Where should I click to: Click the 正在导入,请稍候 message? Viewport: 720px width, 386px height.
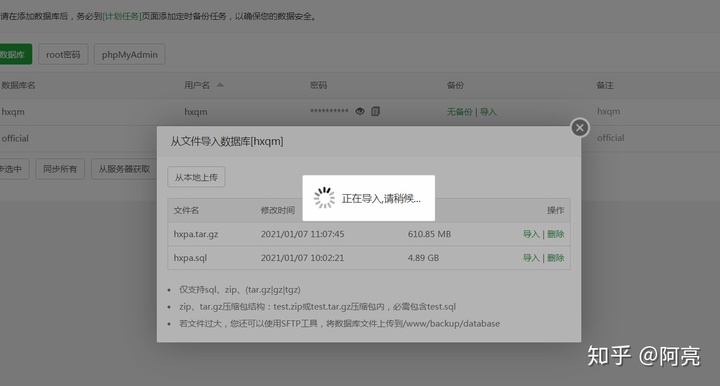point(381,198)
